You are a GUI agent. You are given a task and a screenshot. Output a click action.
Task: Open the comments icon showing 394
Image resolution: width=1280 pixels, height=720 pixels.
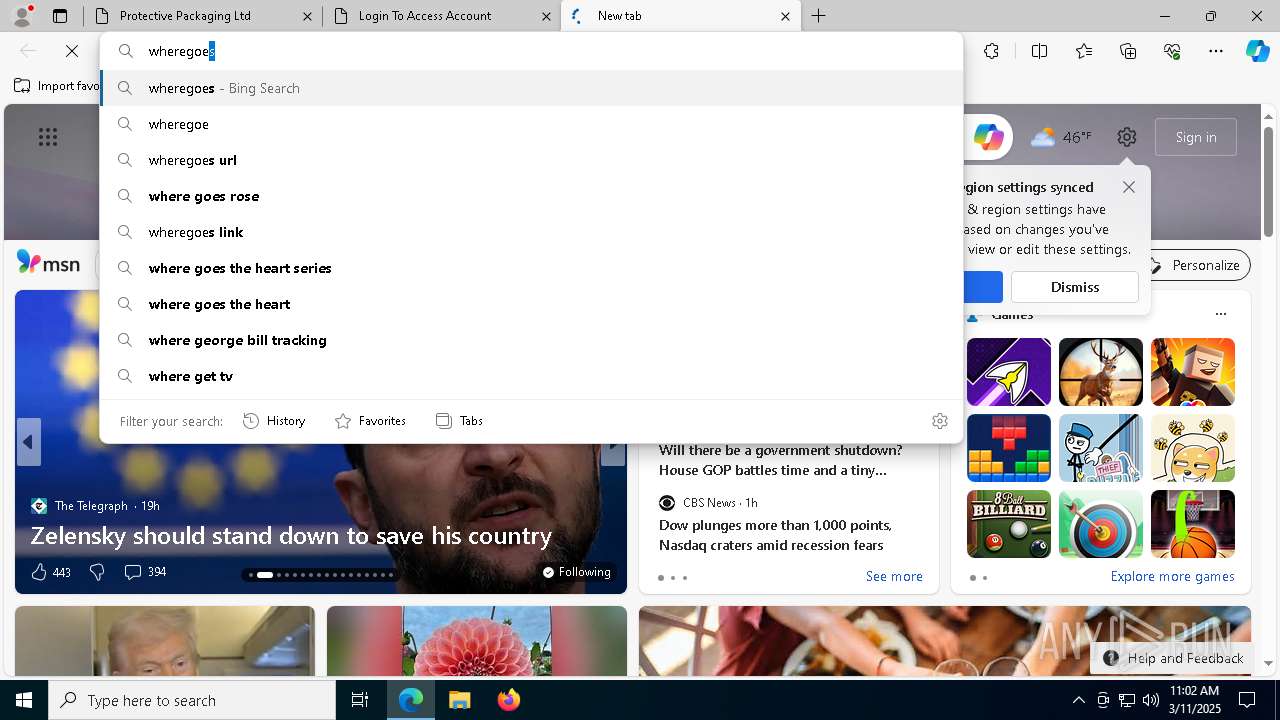[145, 572]
